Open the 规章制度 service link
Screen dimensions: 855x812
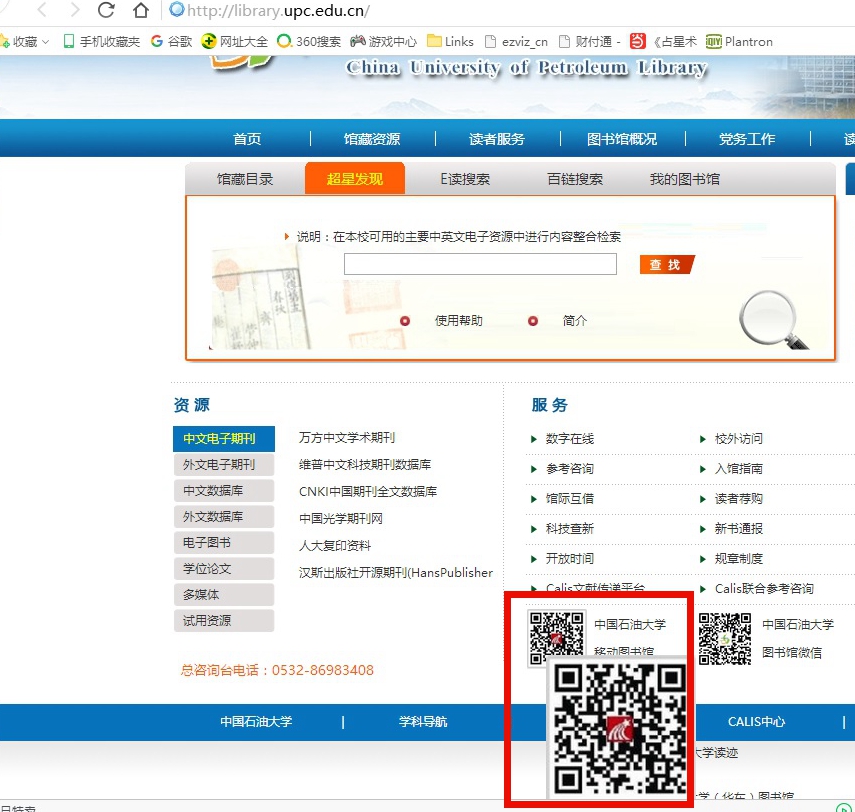pos(738,558)
